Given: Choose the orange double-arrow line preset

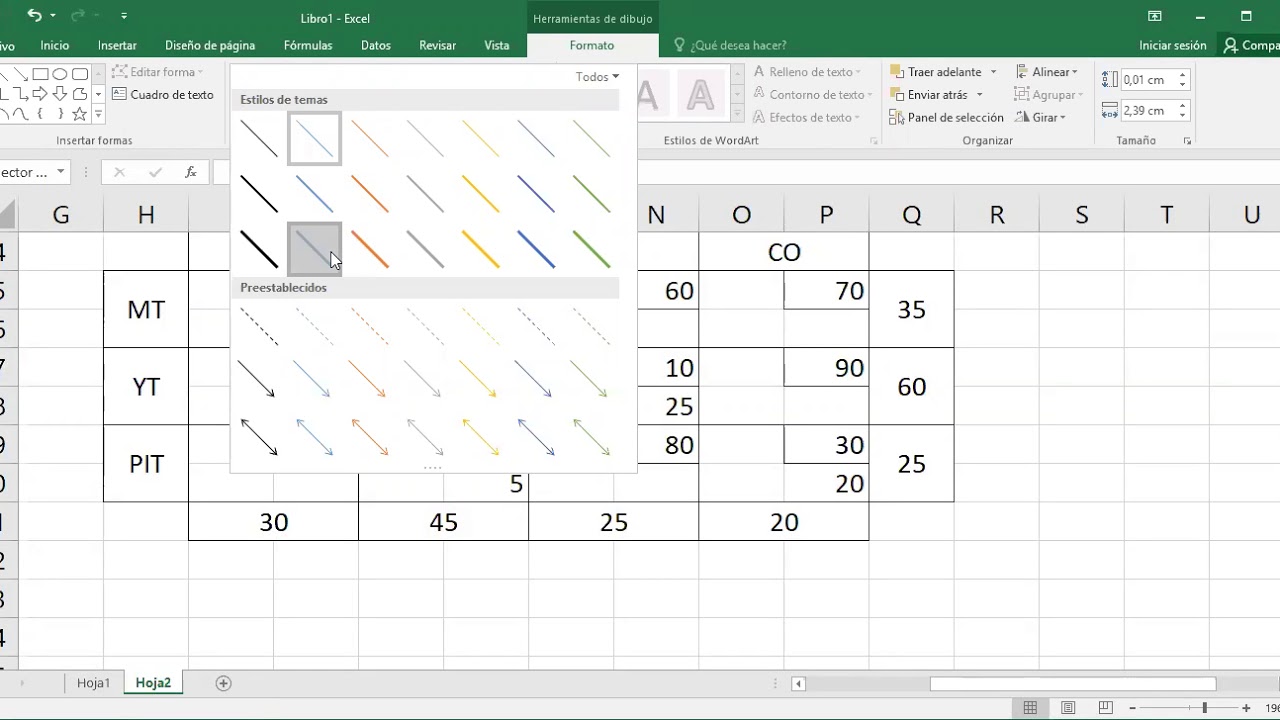Looking at the screenshot, I should (x=370, y=436).
